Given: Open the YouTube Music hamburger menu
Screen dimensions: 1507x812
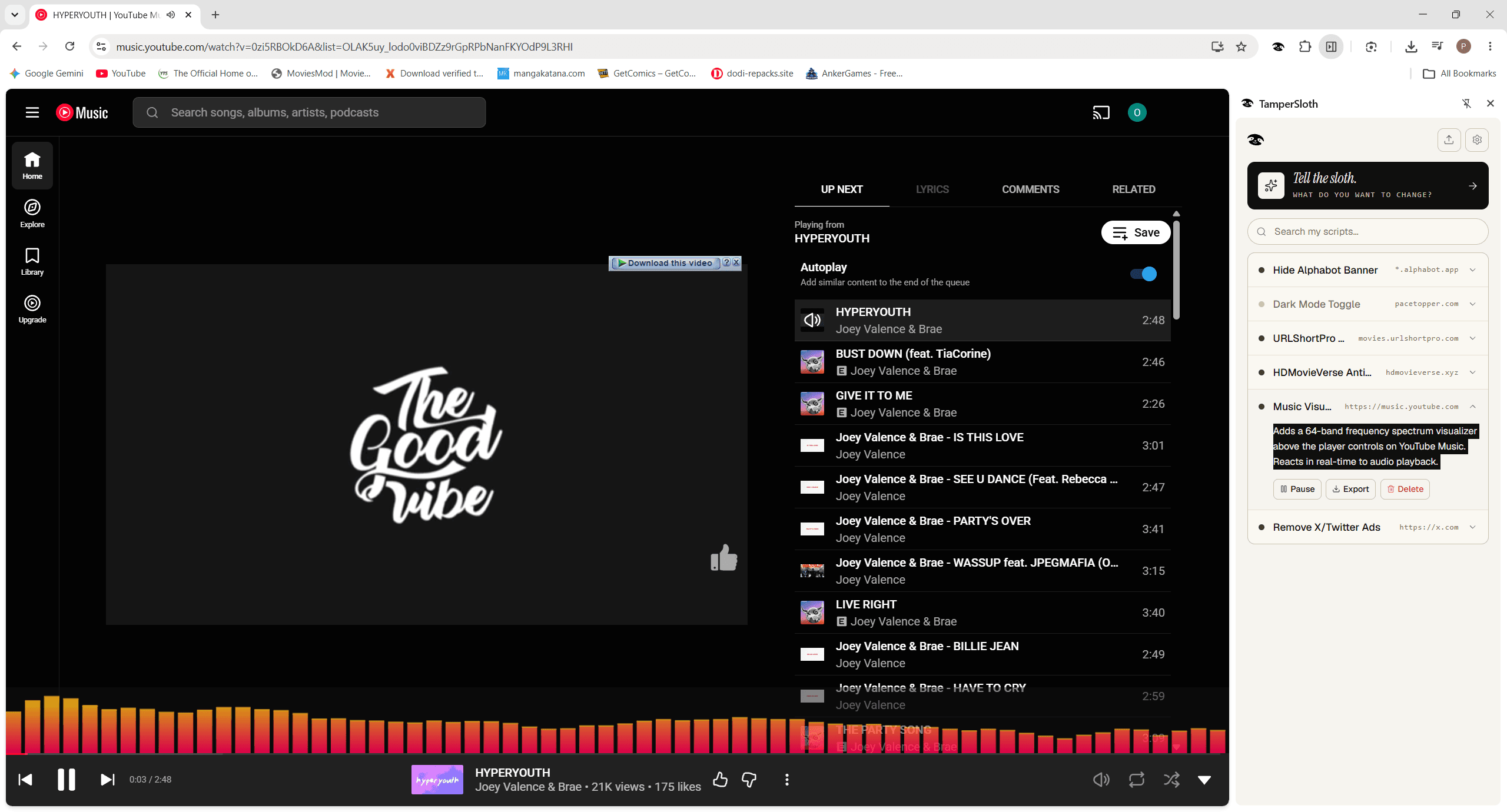Looking at the screenshot, I should pyautogui.click(x=32, y=112).
